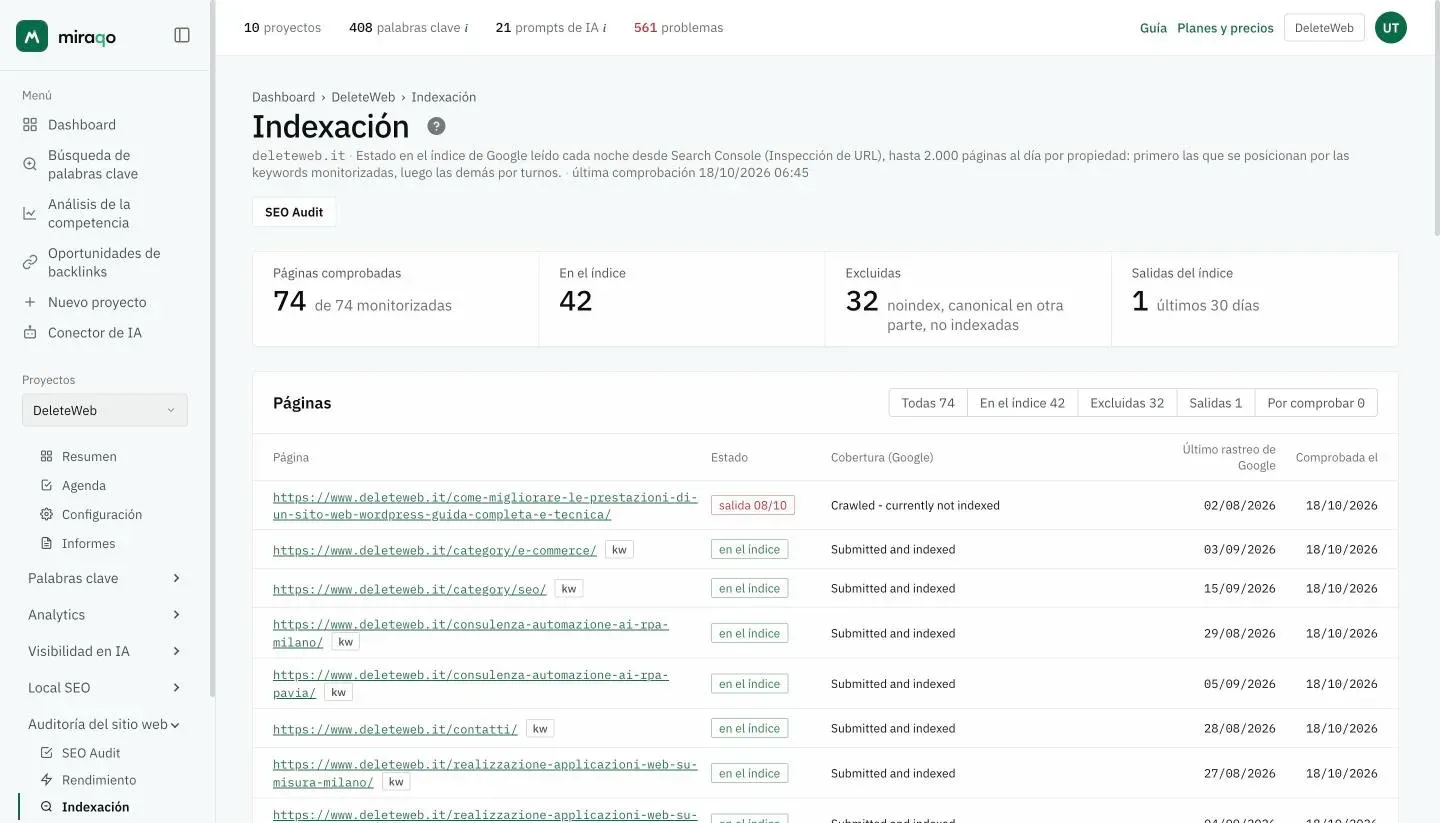Viewport: 1440px width, 823px height.
Task: Select the Por comprobar 0 filter tab
Action: [x=1316, y=403]
